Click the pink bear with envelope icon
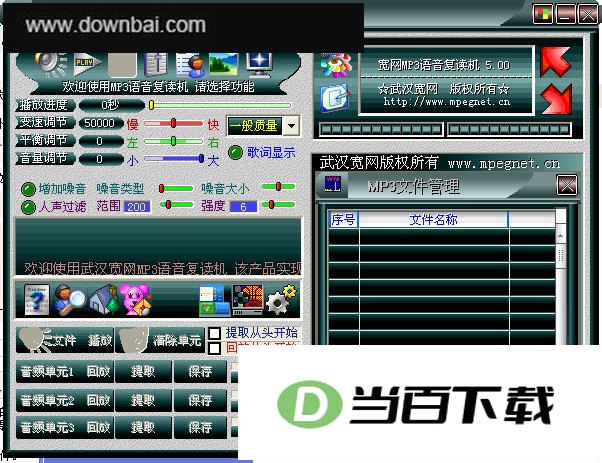 pyautogui.click(x=136, y=300)
